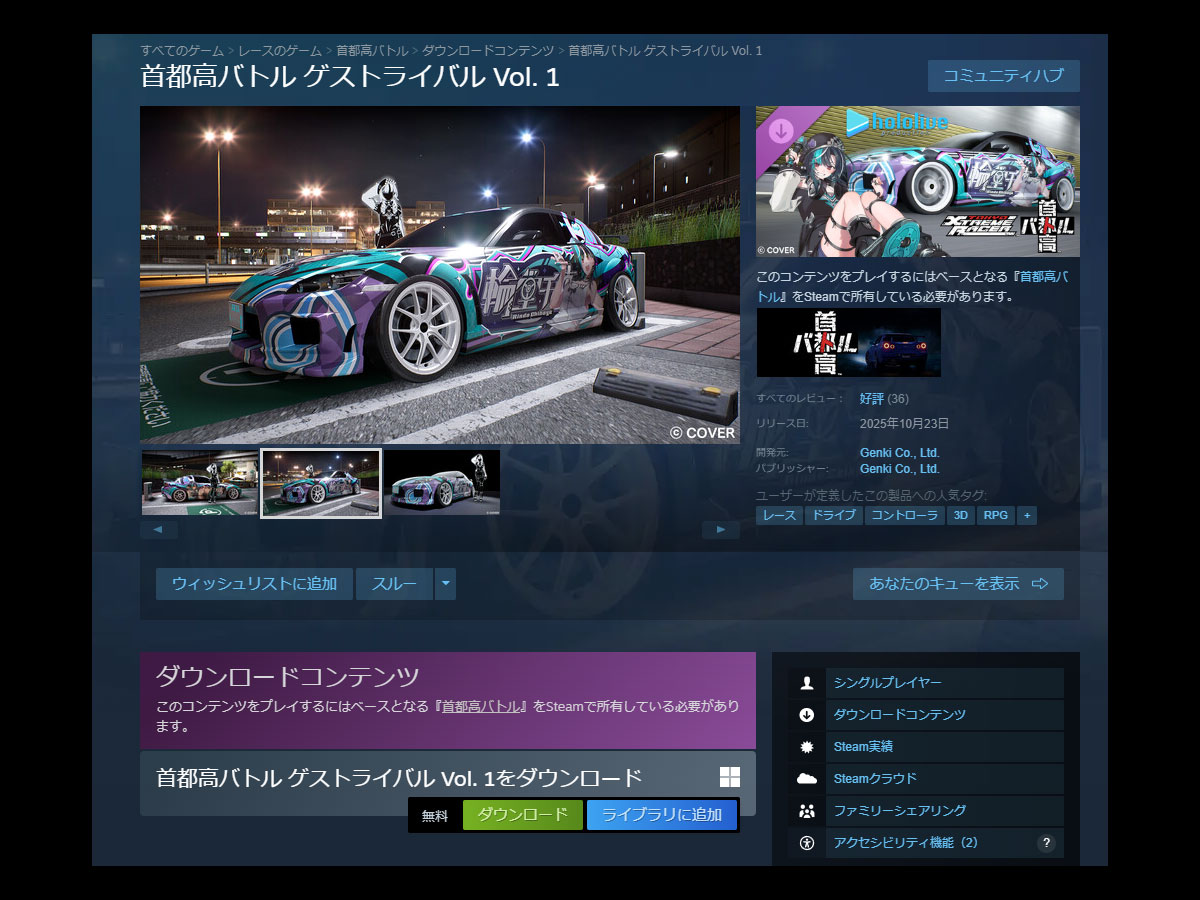The image size is (1200, 900).
Task: Click the green ダウンロード button
Action: pyautogui.click(x=522, y=815)
